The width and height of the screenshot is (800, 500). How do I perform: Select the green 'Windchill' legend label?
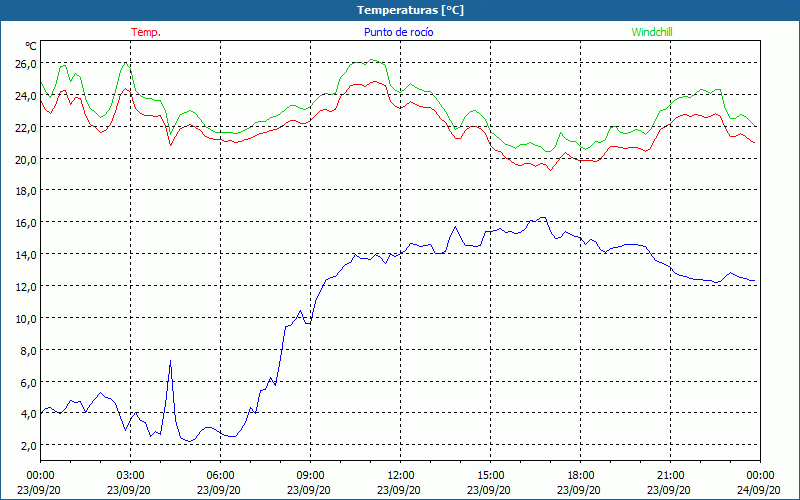(652, 32)
